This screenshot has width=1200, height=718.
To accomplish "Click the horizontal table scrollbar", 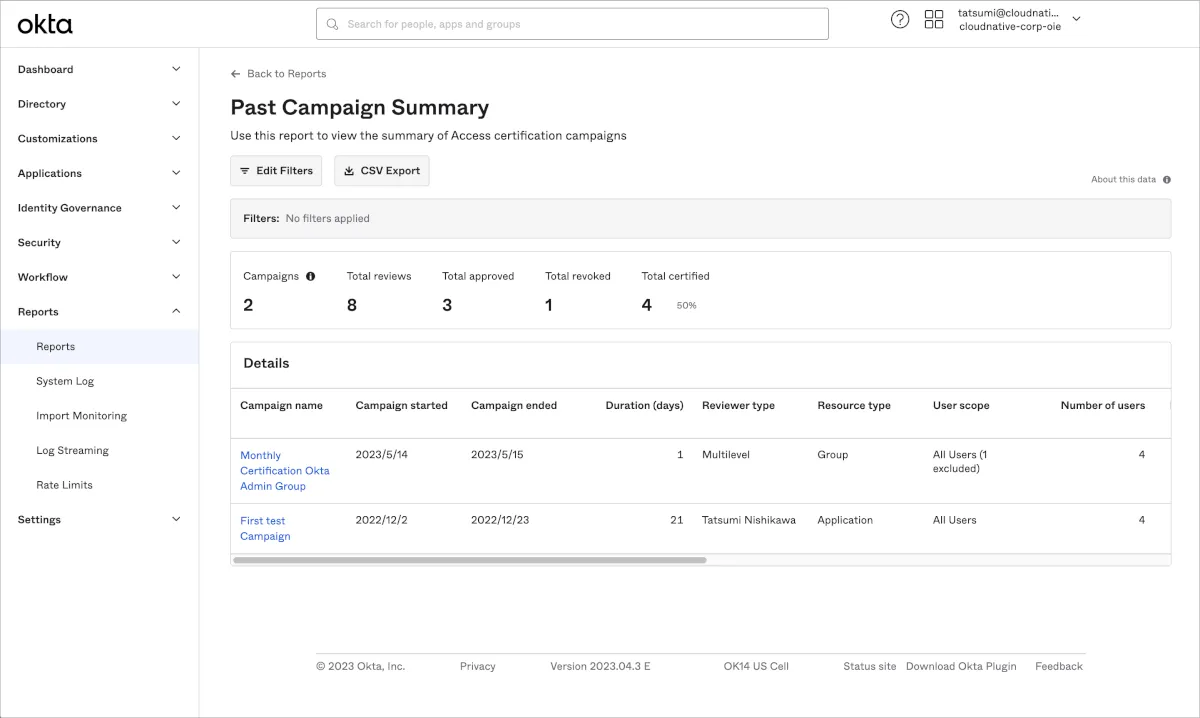I will pos(469,560).
